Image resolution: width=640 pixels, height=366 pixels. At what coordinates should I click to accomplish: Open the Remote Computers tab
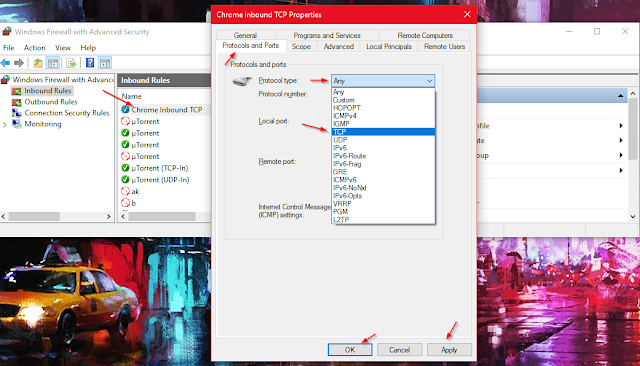[425, 35]
